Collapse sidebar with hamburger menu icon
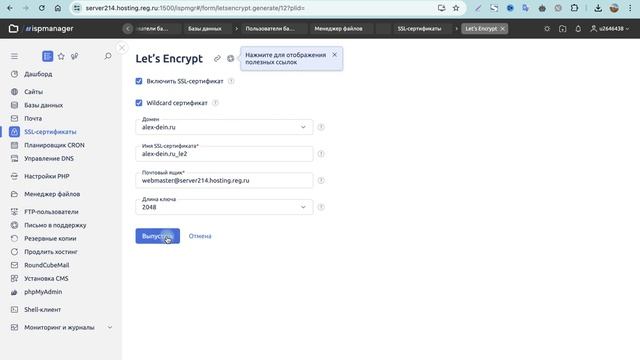640x360 pixels. (x=14, y=56)
